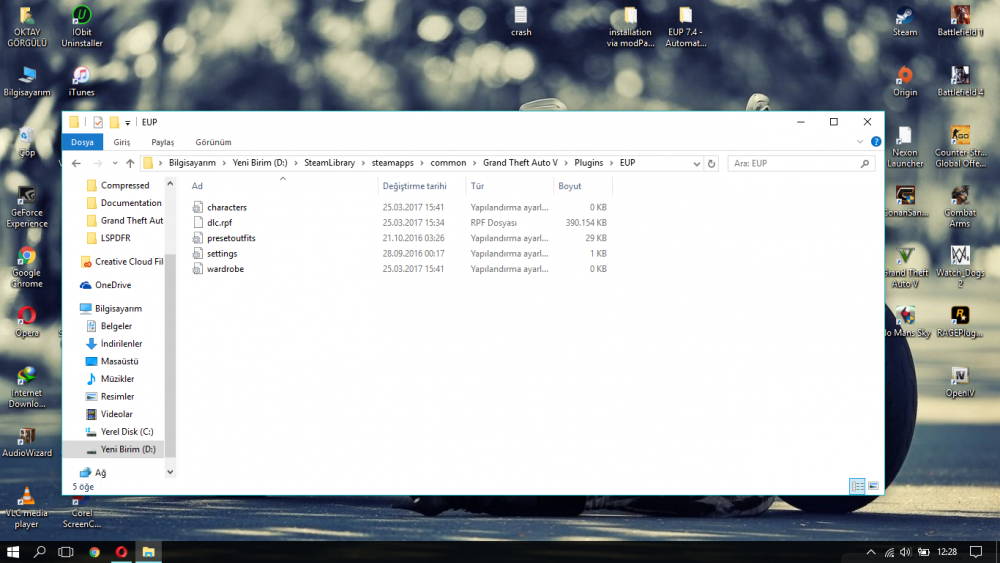Expand chevron after Grand Theft Auto V breadcrumb
Image resolution: width=1000 pixels, height=563 pixels.
(566, 163)
